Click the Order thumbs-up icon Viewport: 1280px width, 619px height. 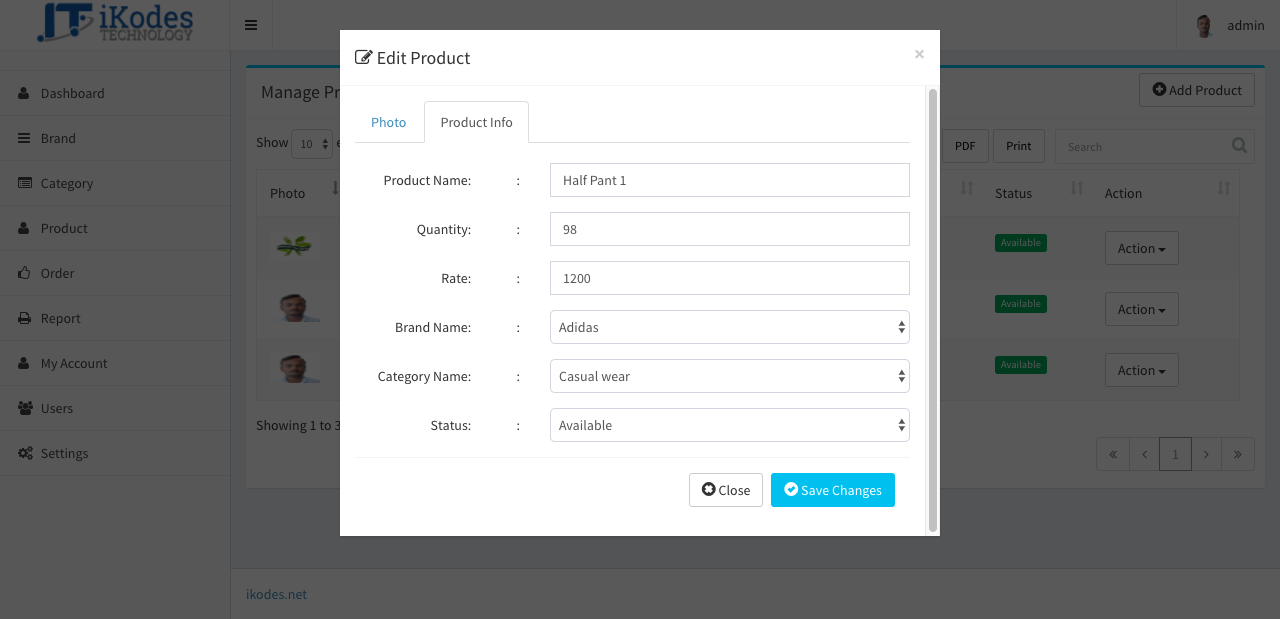24,273
